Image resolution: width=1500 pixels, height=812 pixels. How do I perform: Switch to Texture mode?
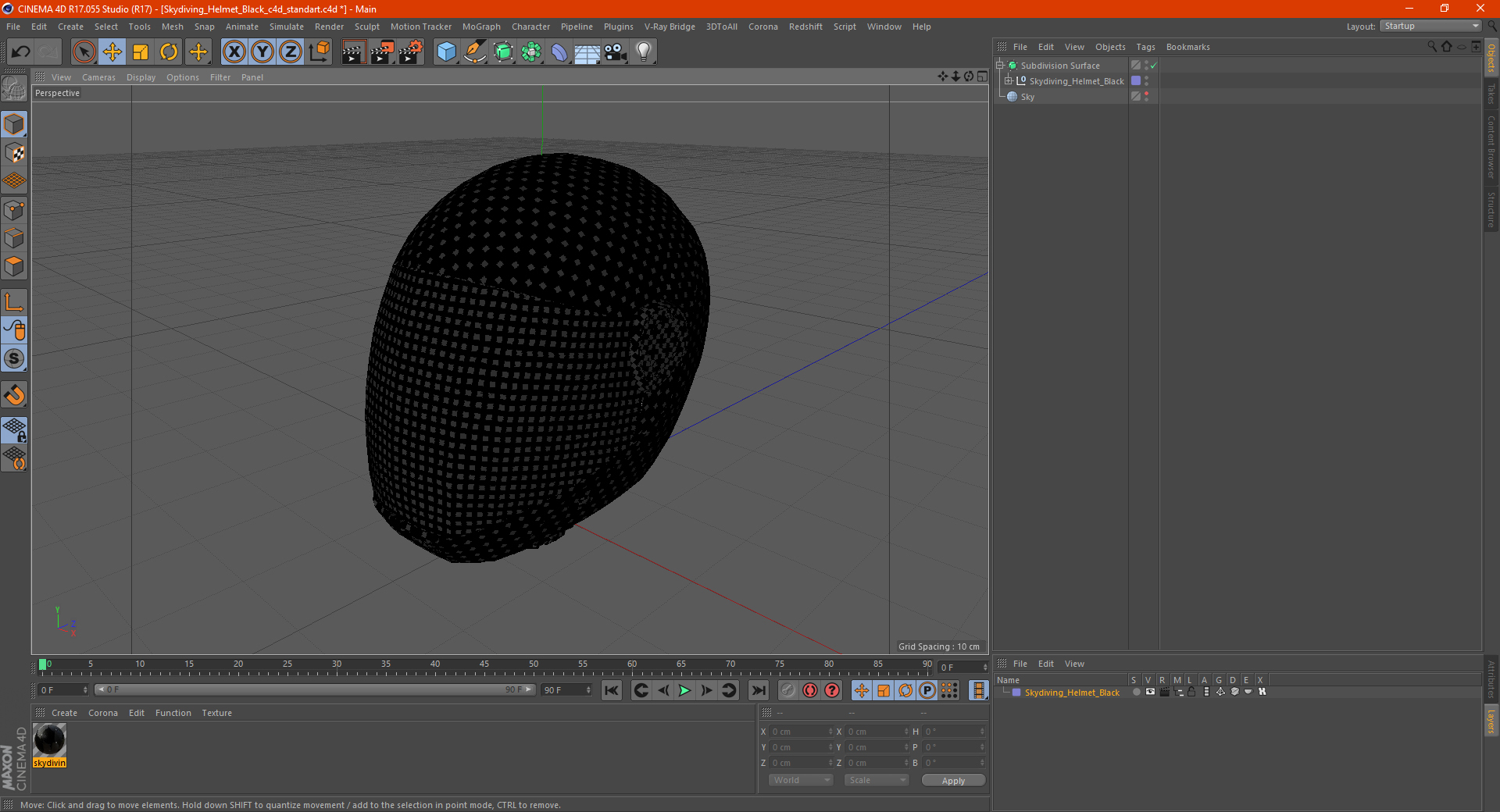coord(14,153)
